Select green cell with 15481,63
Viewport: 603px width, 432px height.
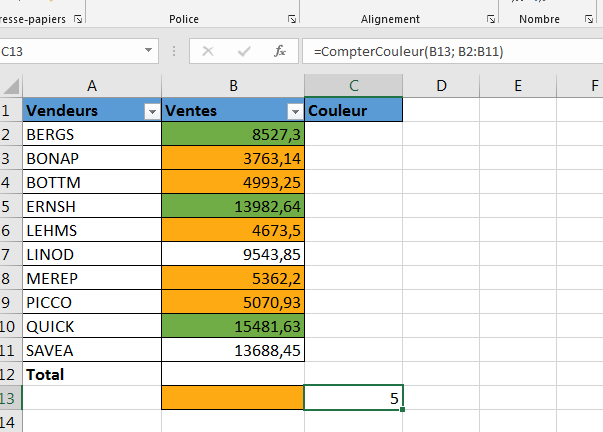click(233, 326)
